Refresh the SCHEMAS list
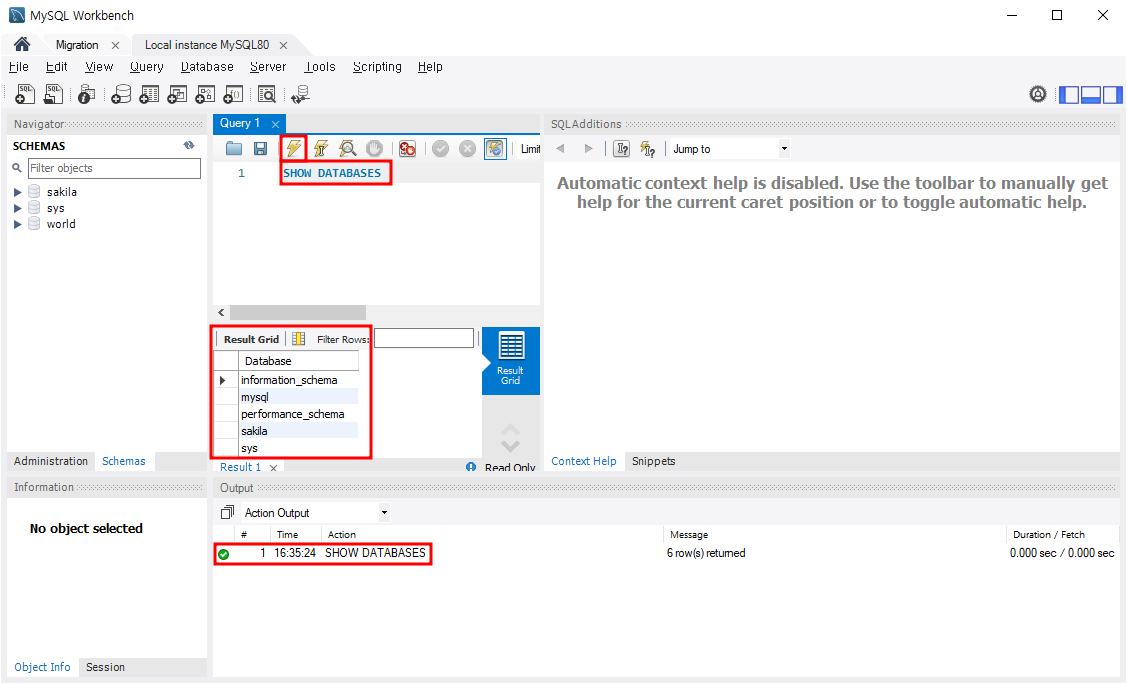The height and width of the screenshot is (684, 1127). (189, 145)
